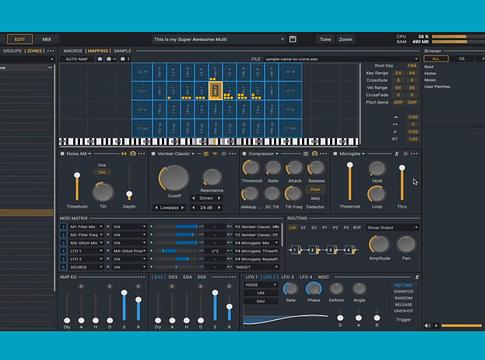Screen dimensions: 485x360
Task: Open the FILE sample name dropdown
Action: pos(341,59)
